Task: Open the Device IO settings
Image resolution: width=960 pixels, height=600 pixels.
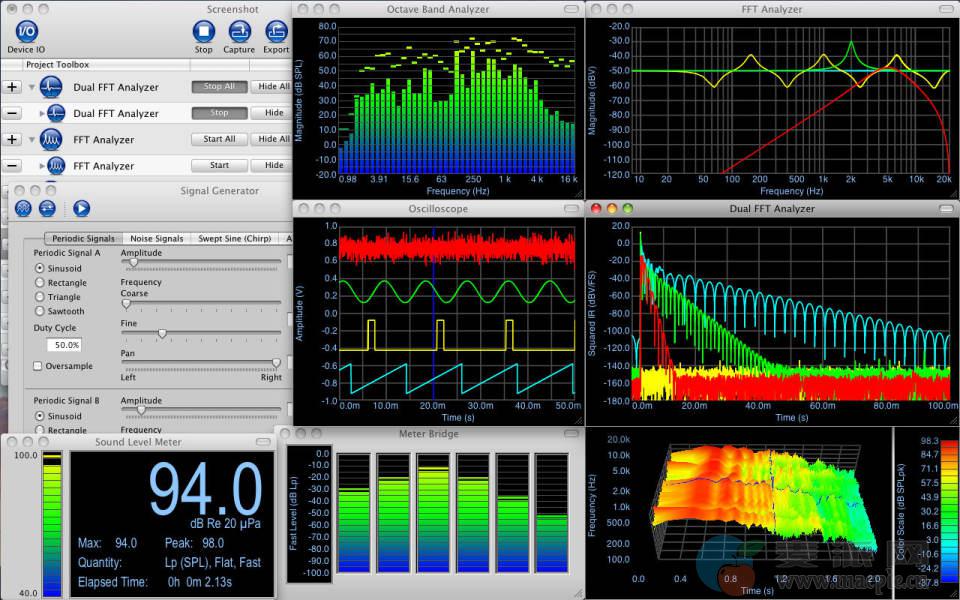Action: tap(26, 31)
